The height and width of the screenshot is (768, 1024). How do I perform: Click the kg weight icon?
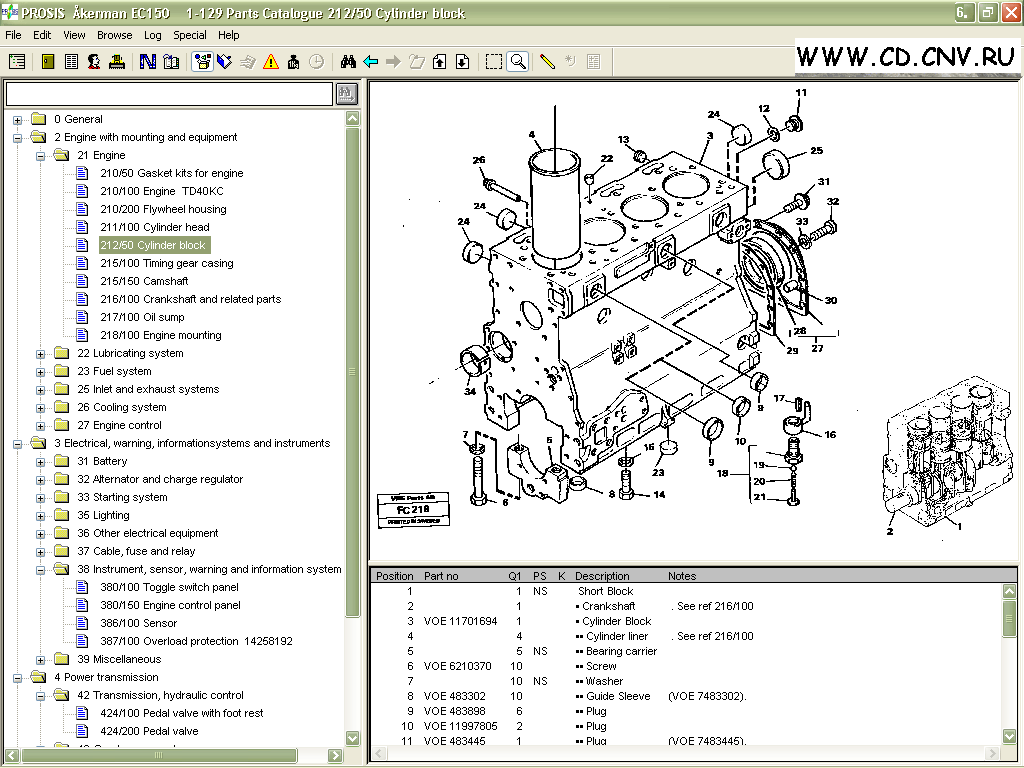[293, 62]
